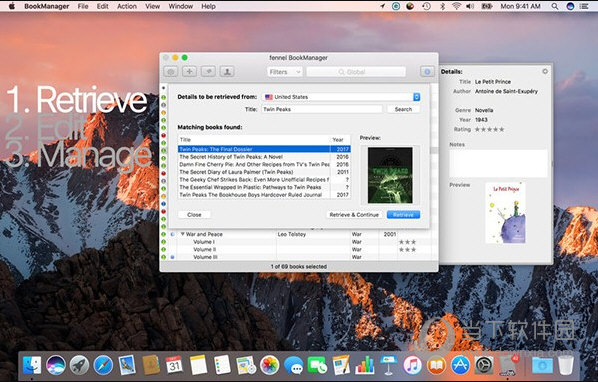
Task: Open the View menu
Action: point(153,6)
